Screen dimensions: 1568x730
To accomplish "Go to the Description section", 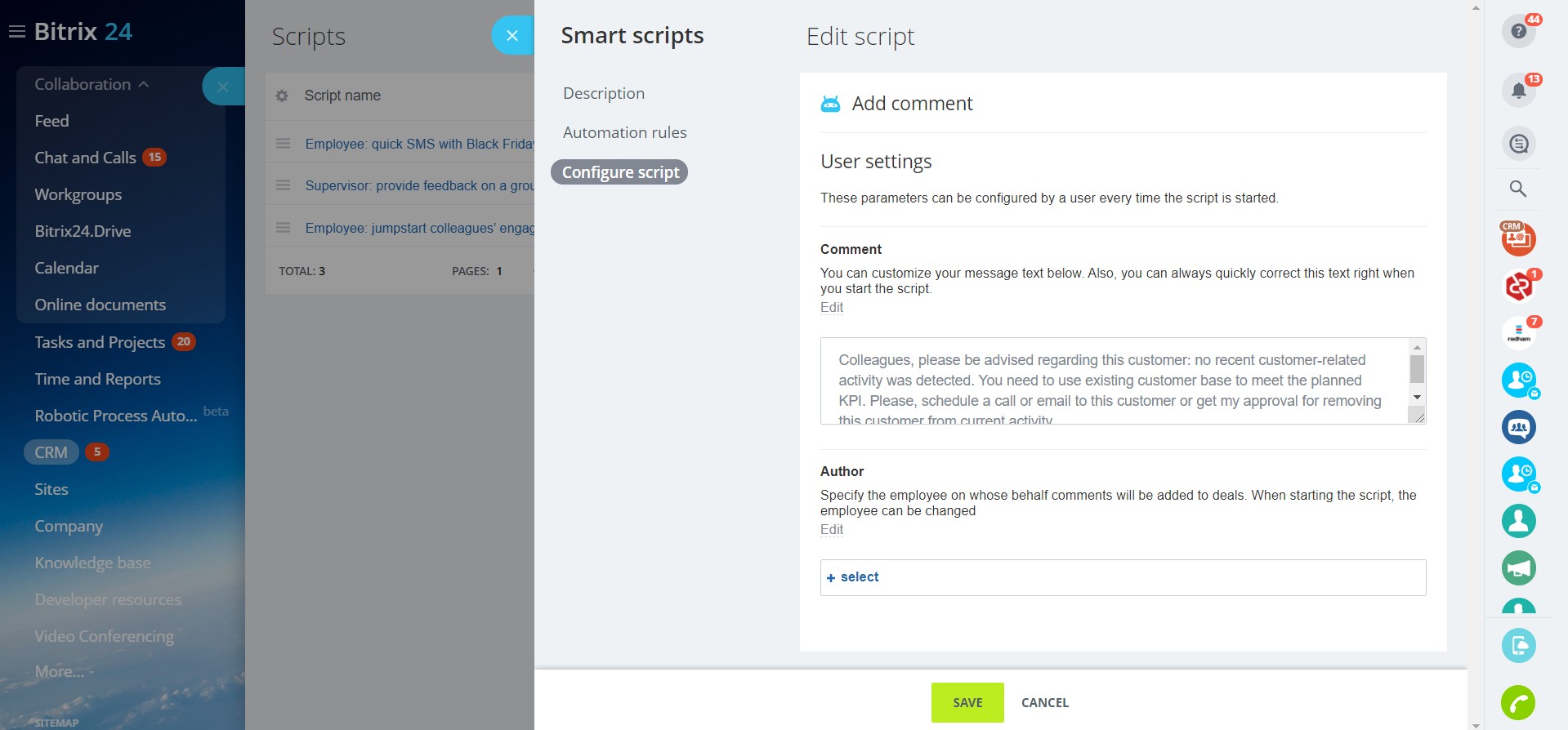I will (x=603, y=93).
